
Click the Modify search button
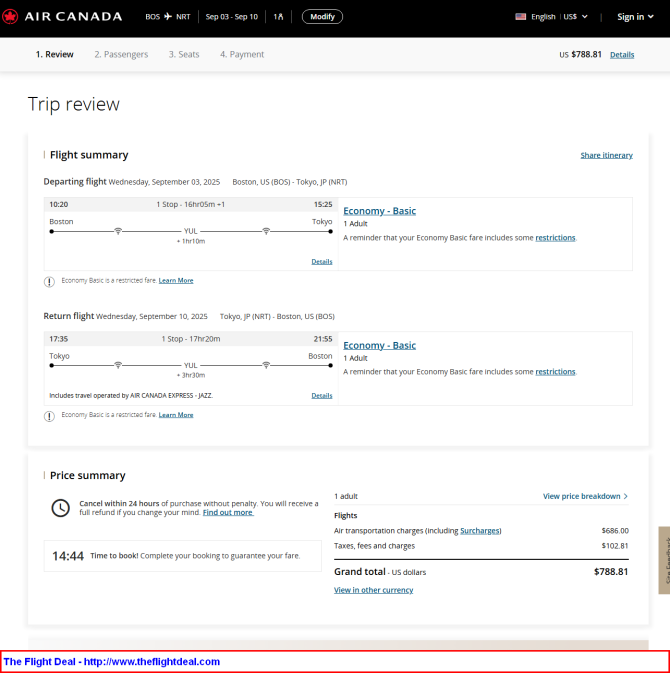(x=322, y=17)
